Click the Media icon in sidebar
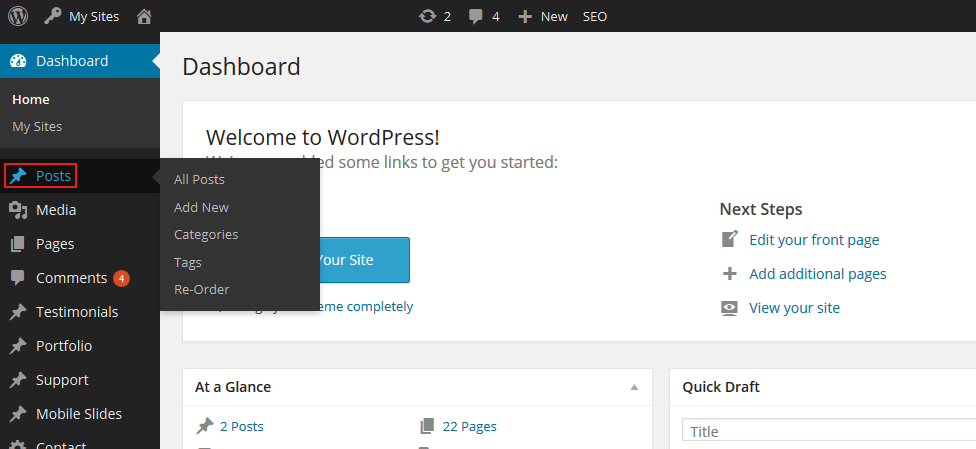The image size is (976, 449). tap(18, 210)
